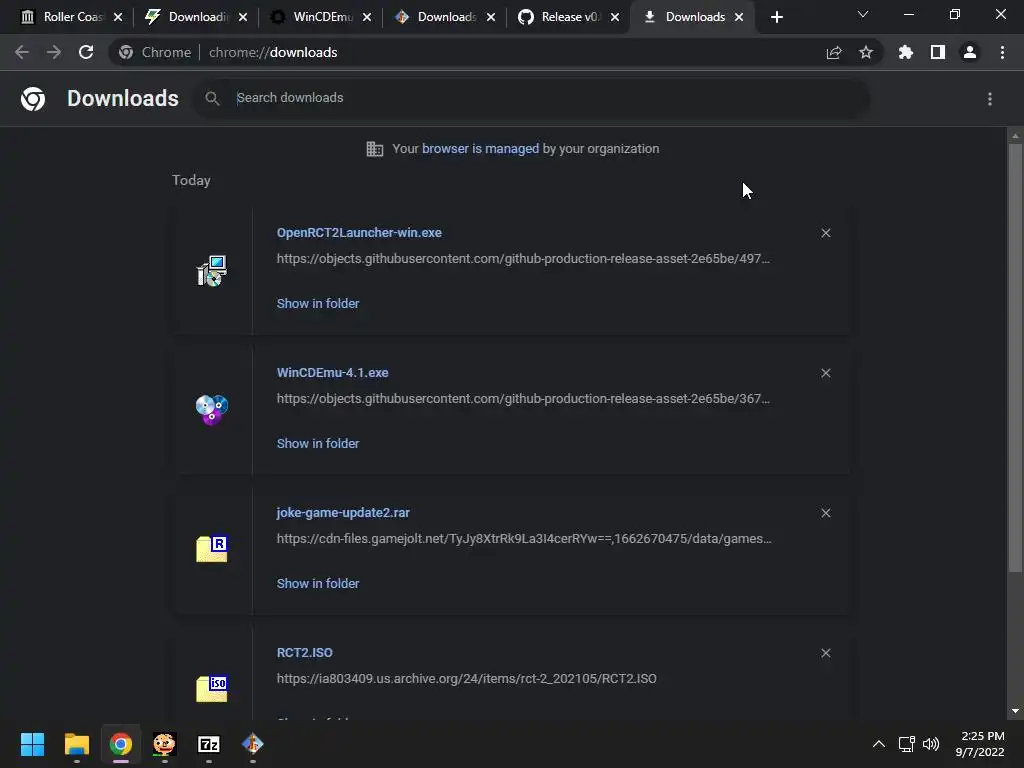The width and height of the screenshot is (1024, 768).
Task: Close the Roller Coaster tab
Action: tap(118, 17)
